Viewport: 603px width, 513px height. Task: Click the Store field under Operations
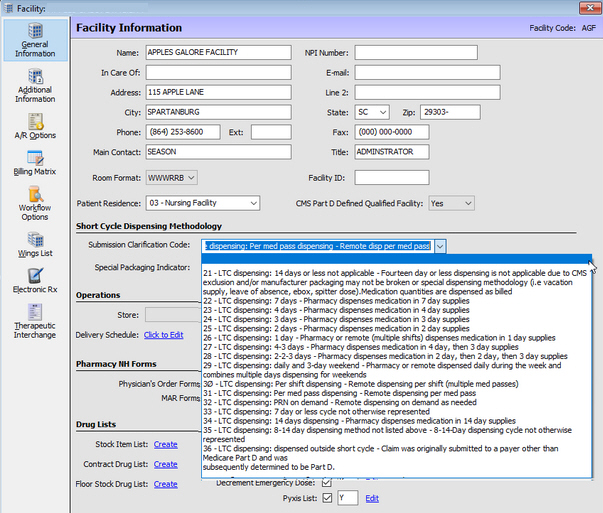[173, 315]
